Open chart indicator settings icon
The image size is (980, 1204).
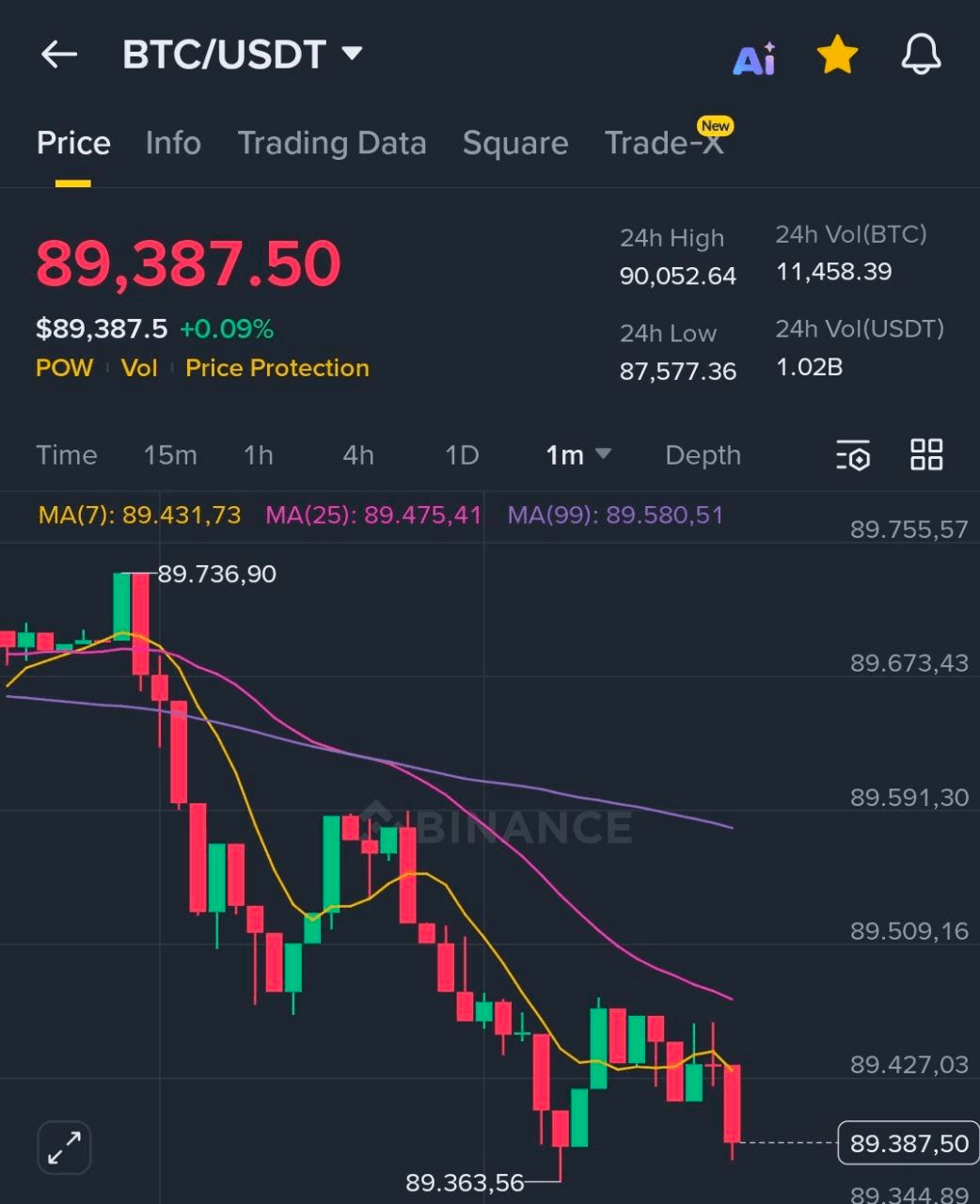(853, 455)
